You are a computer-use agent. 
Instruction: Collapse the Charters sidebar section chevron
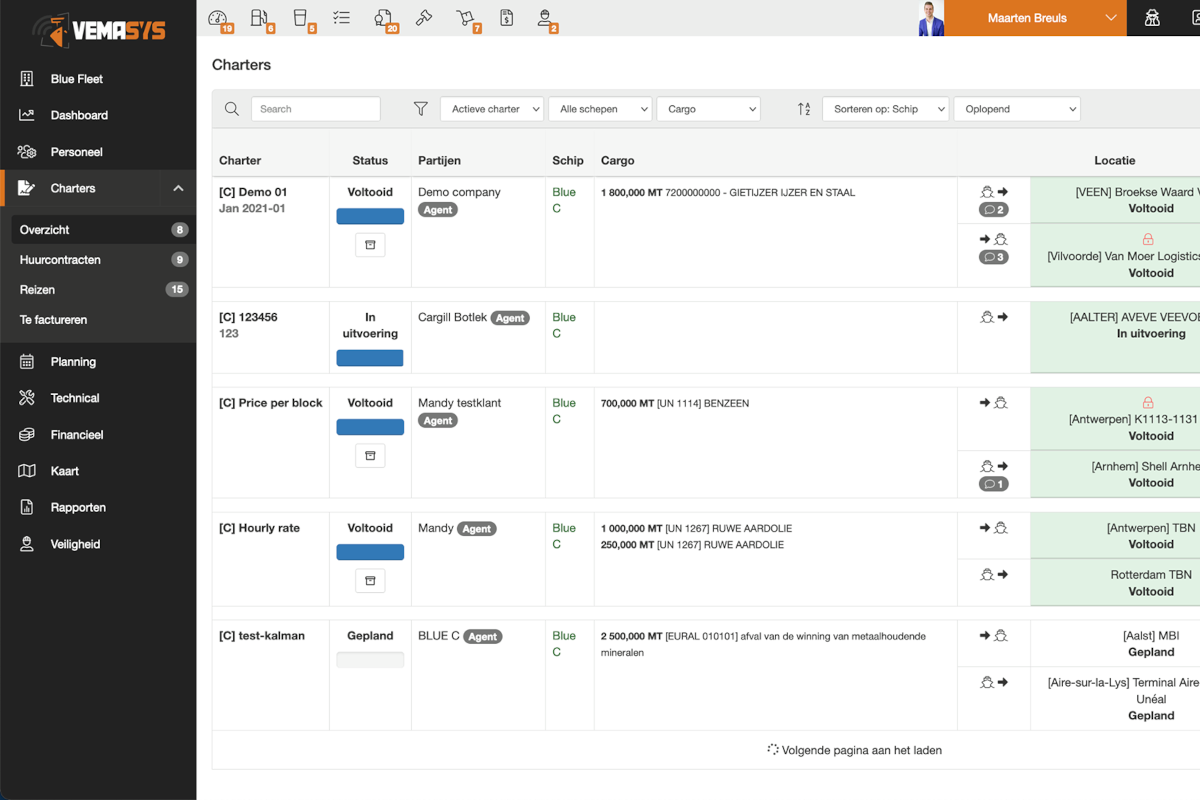(178, 188)
